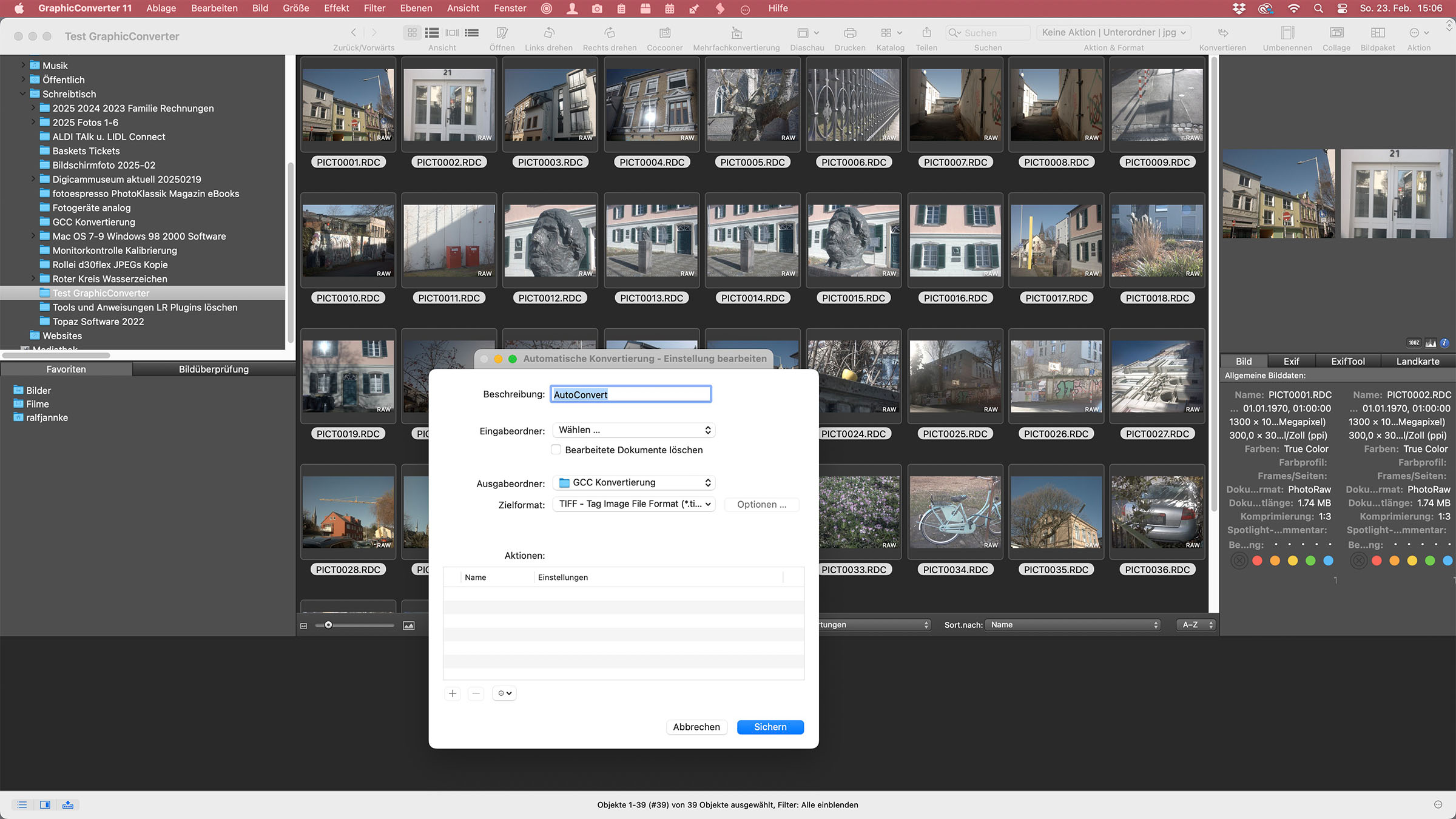Switch to the Bildüberprüfung tab
The height and width of the screenshot is (819, 1456).
pyautogui.click(x=214, y=369)
